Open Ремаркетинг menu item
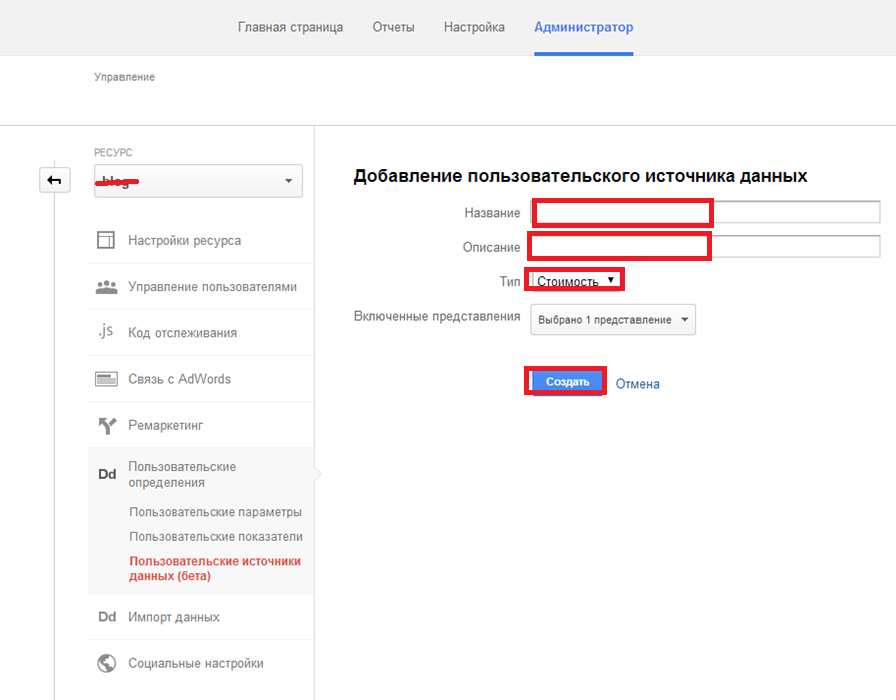Screen dimensions: 896x700 [x=201, y=425]
